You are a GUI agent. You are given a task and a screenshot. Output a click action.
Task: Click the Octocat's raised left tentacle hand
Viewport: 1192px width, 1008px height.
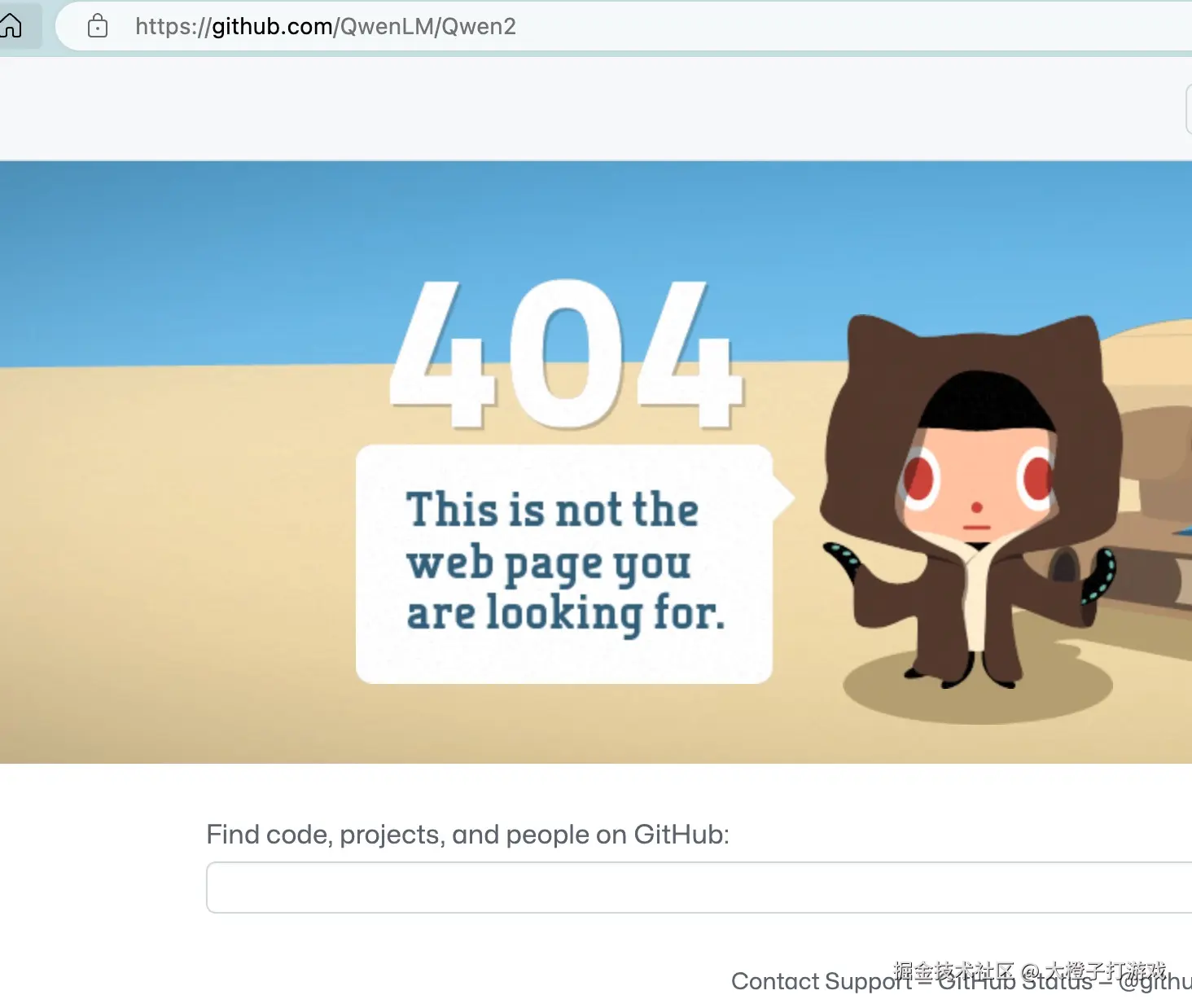click(842, 561)
